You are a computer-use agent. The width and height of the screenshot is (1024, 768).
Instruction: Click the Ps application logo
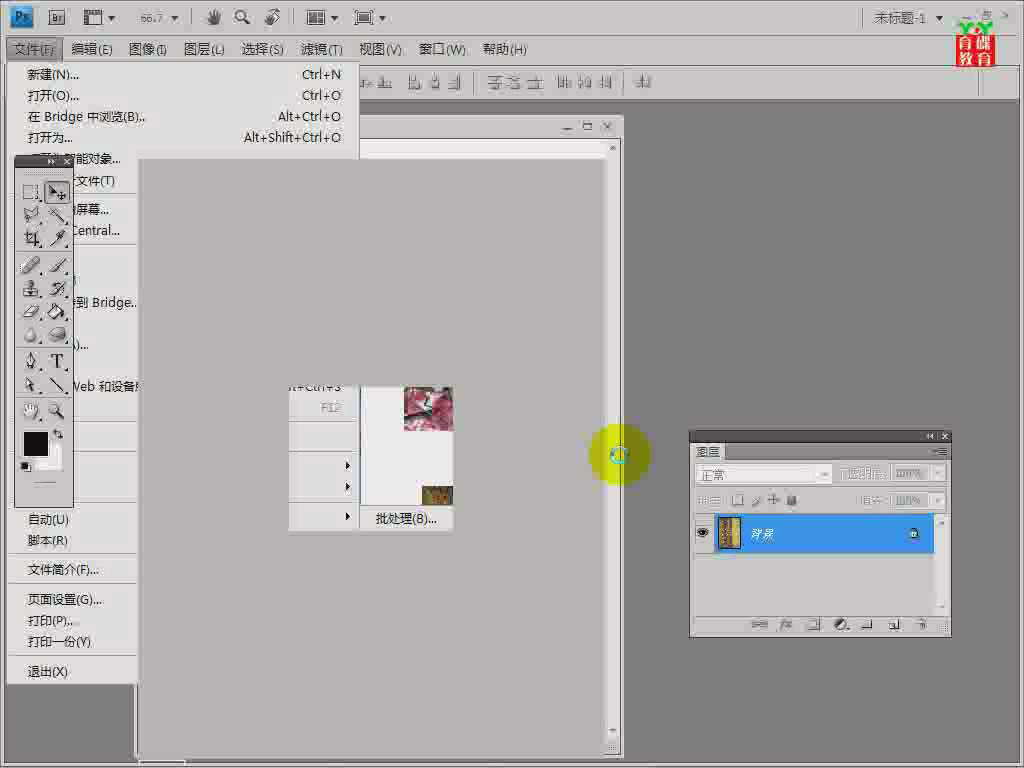pos(22,18)
